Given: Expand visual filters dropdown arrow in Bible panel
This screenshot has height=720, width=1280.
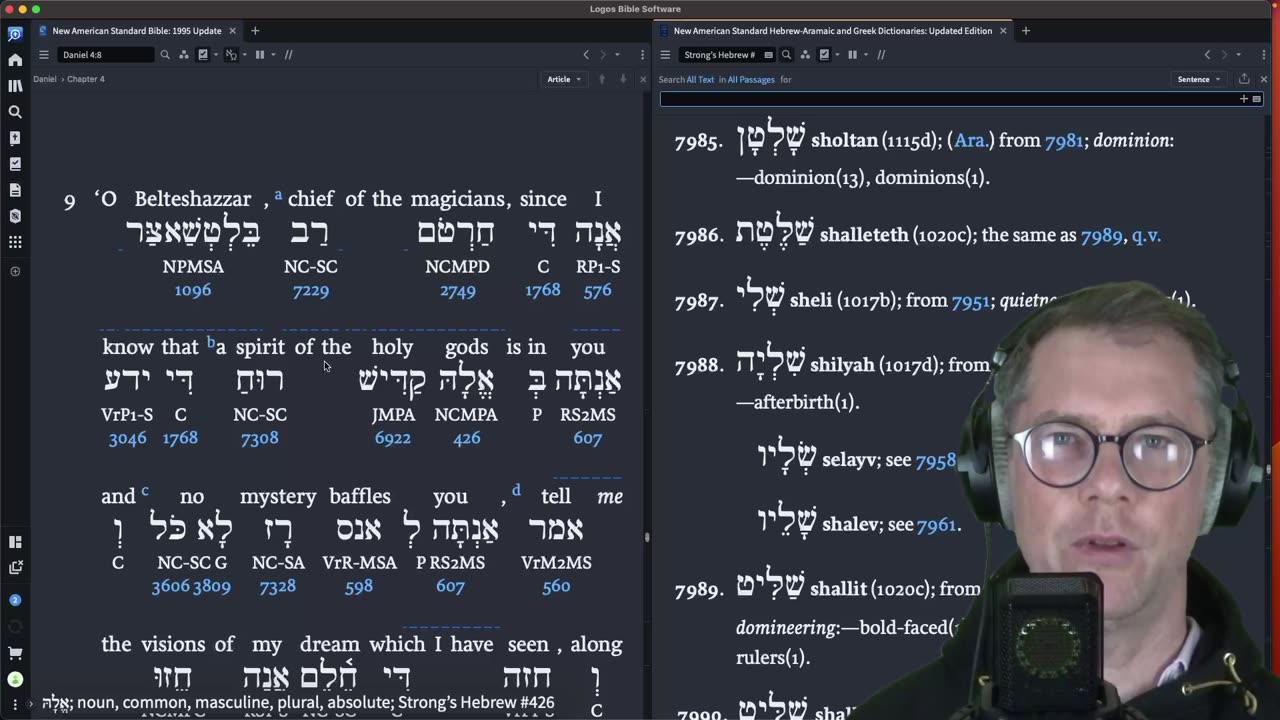Looking at the screenshot, I should [x=214, y=55].
